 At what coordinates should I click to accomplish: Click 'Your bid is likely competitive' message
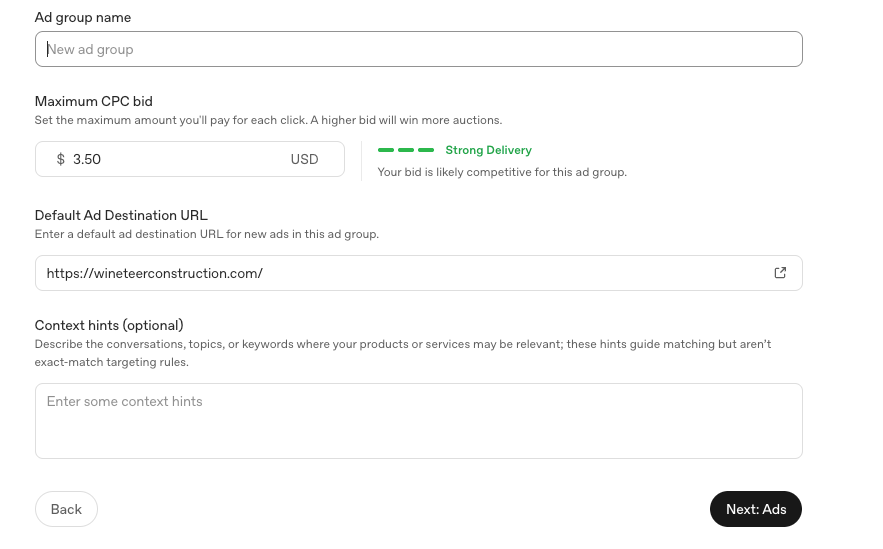[502, 172]
